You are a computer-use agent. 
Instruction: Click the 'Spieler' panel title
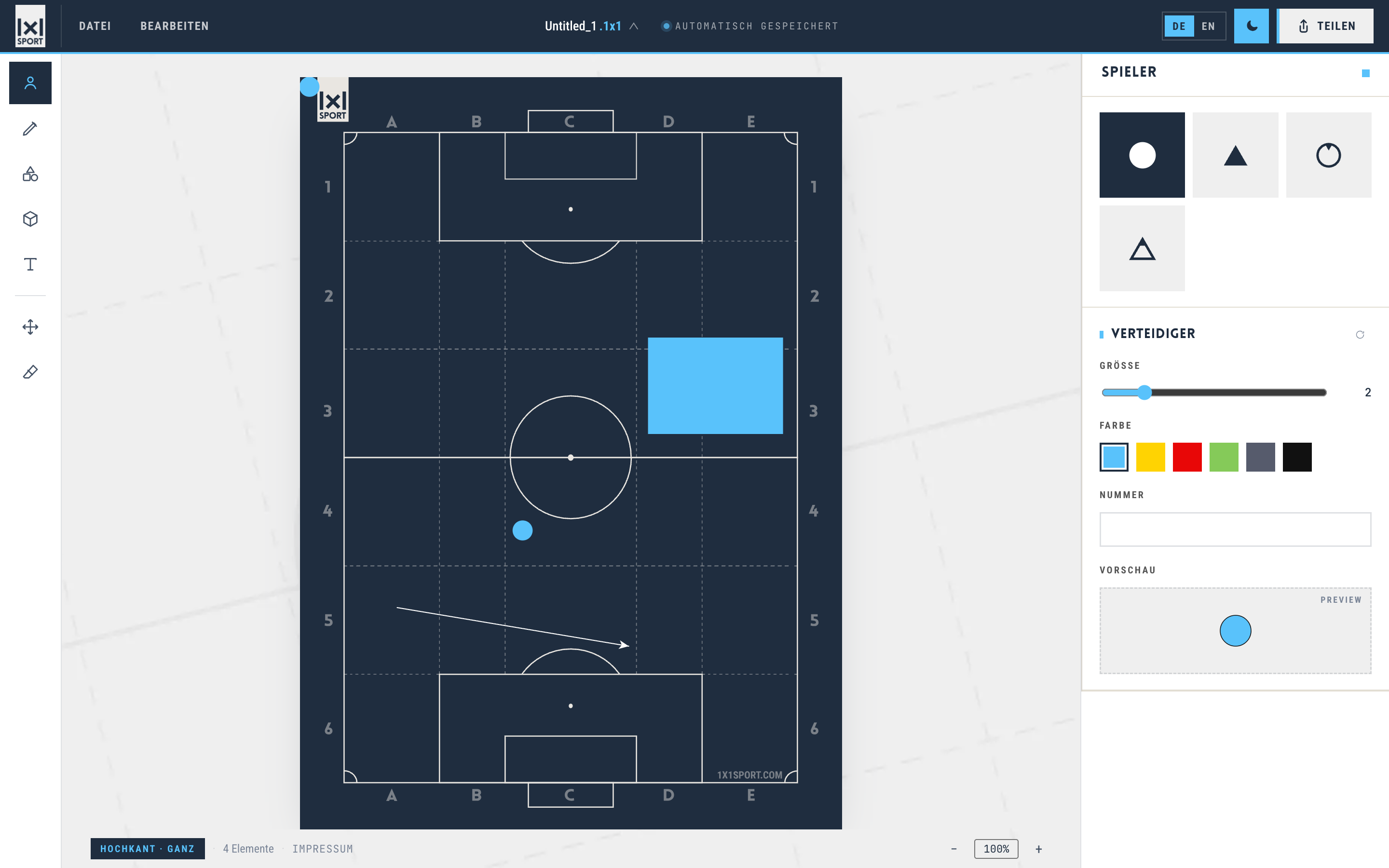(x=1129, y=72)
